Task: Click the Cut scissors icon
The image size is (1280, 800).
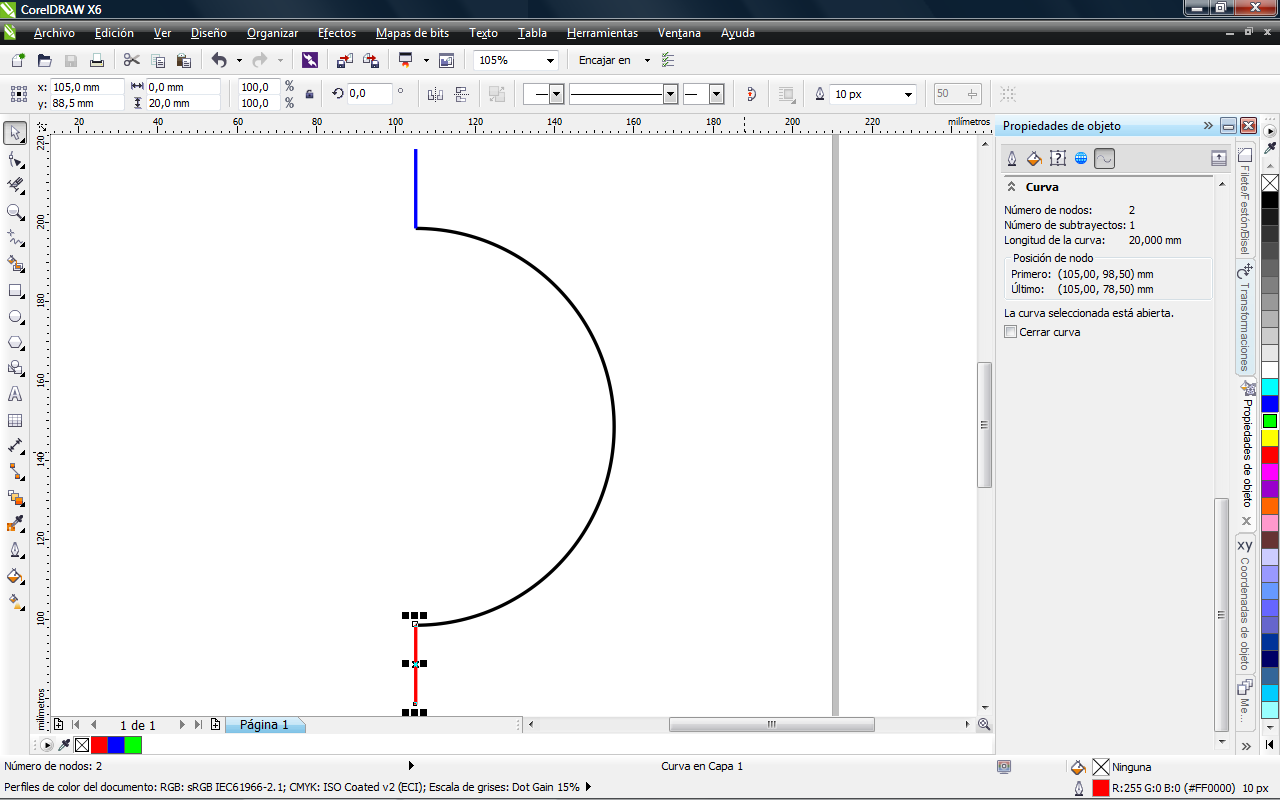Action: 131,60
